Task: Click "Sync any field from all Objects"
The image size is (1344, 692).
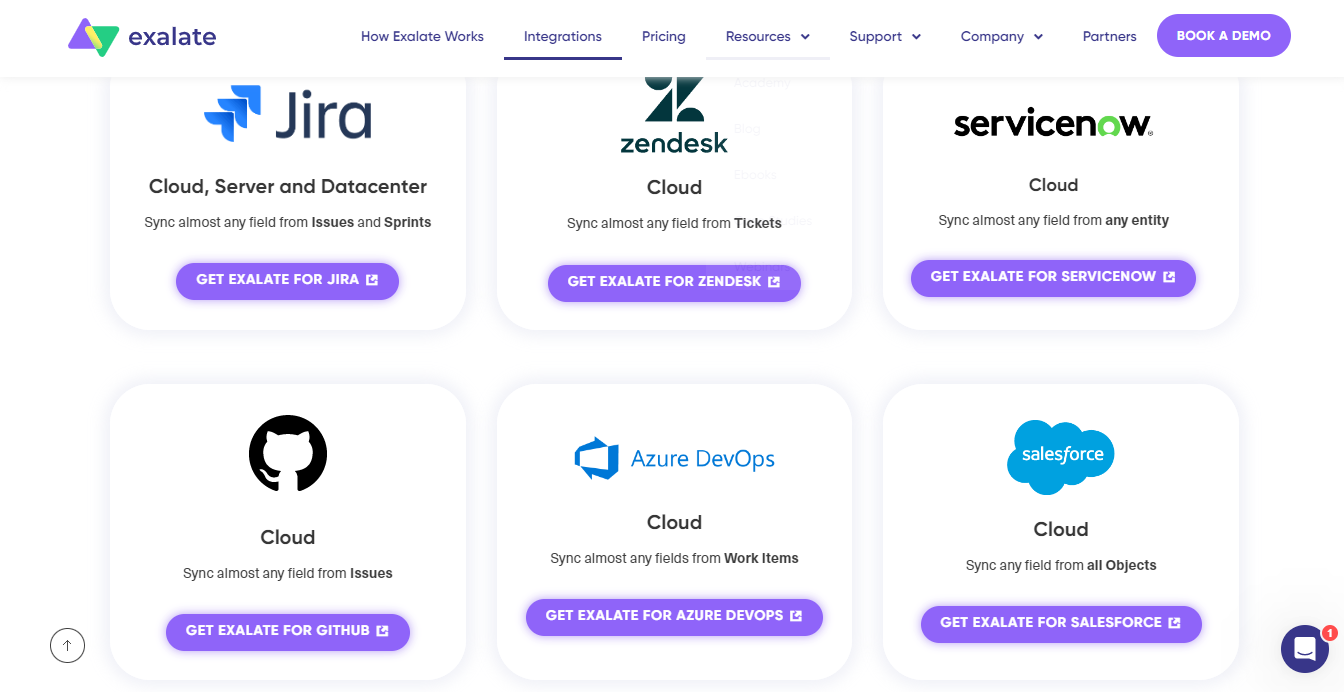Action: pos(1061,565)
